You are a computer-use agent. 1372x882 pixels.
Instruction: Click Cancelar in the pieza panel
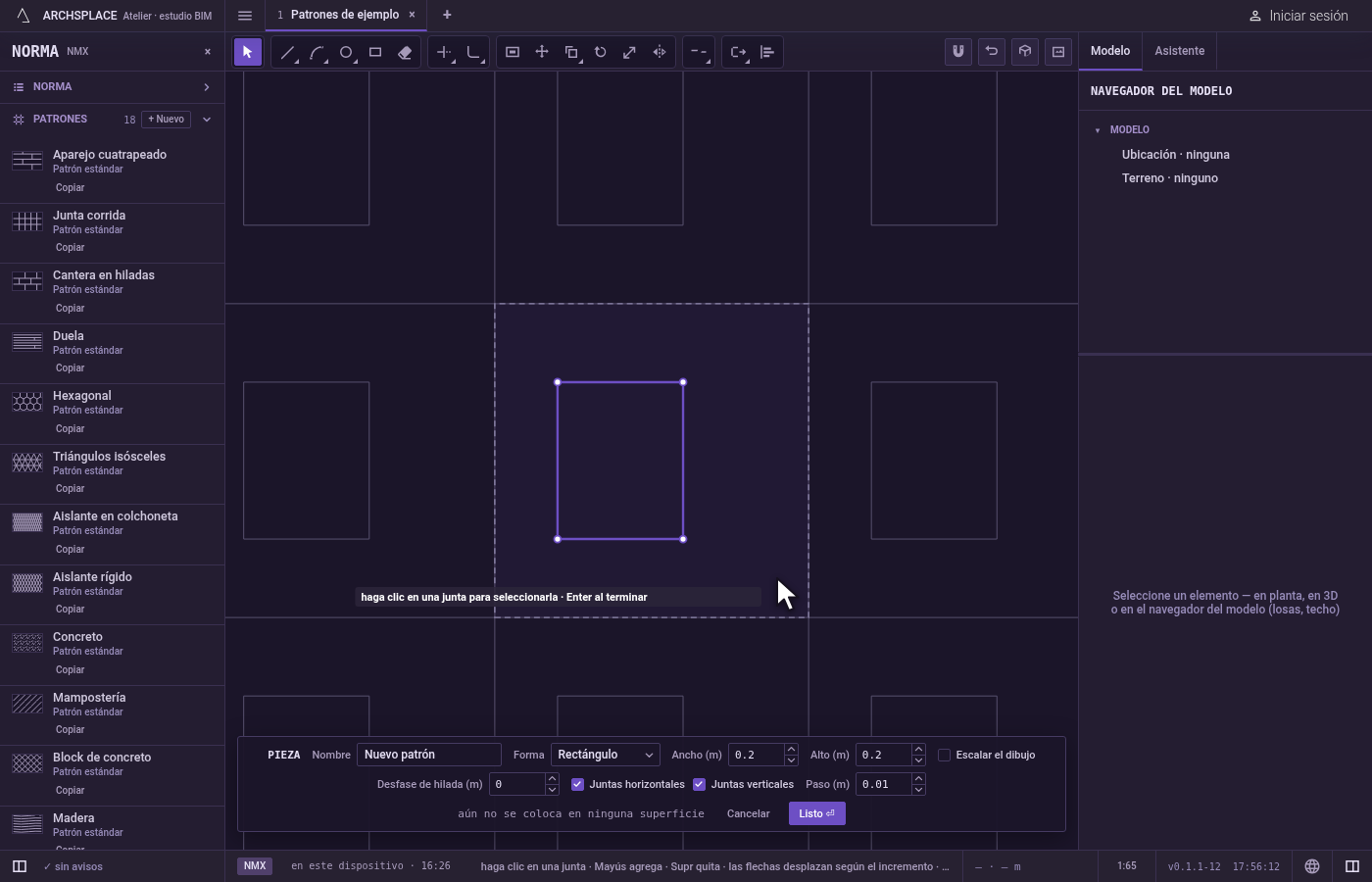pyautogui.click(x=748, y=813)
